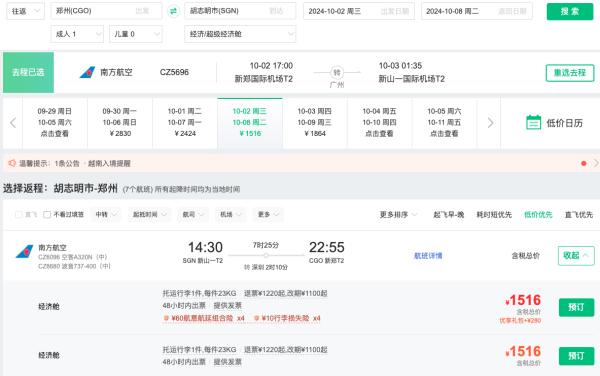Click shield icon beside ¥60 insurance
Viewport: 600px width, 376px height.
coord(166,318)
